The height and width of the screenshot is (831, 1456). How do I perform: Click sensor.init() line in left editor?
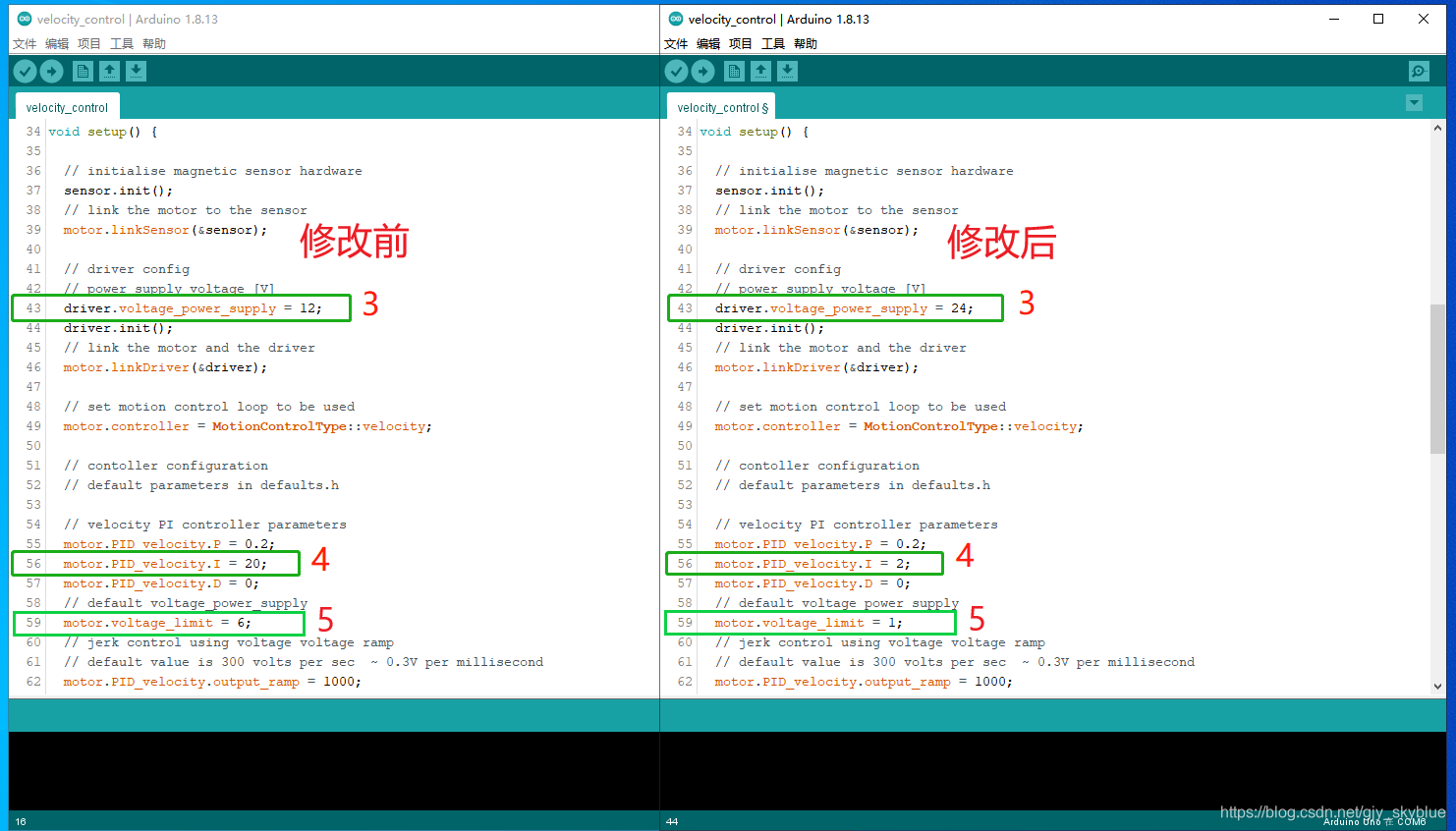(118, 191)
